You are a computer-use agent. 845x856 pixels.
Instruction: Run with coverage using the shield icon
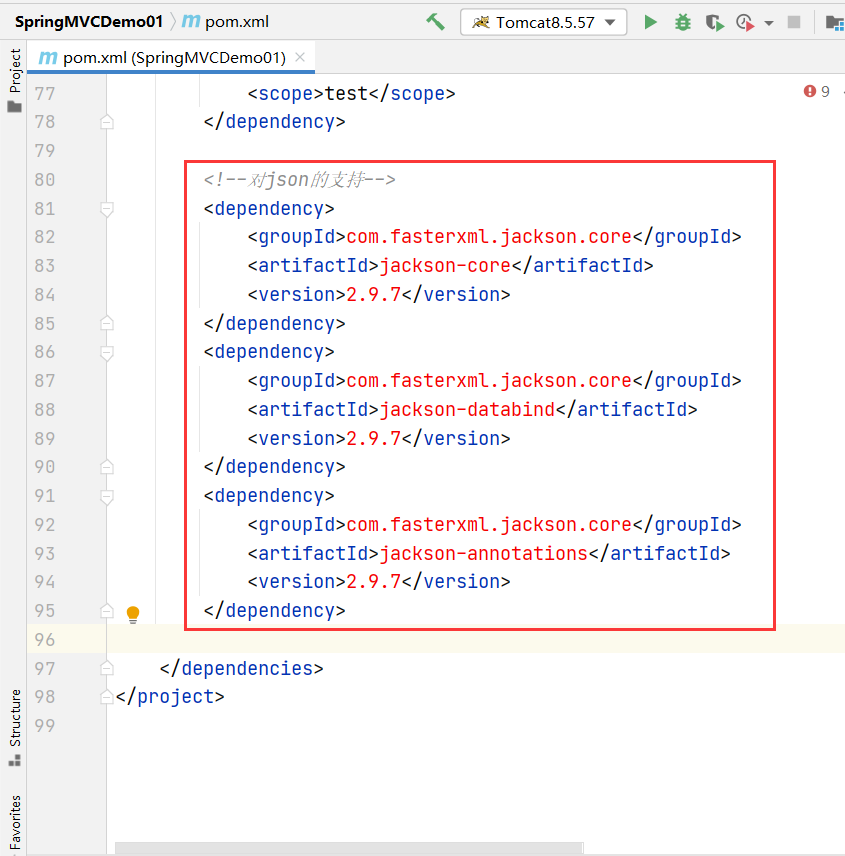[x=714, y=22]
